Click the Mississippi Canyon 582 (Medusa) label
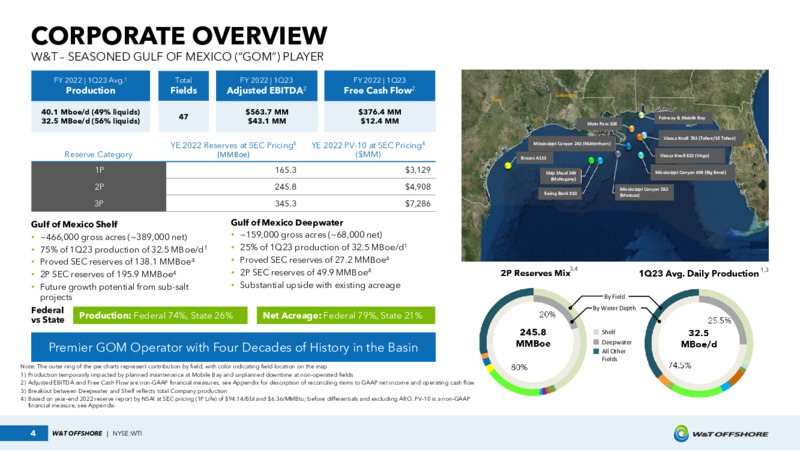This screenshot has width=800, height=450. (644, 192)
